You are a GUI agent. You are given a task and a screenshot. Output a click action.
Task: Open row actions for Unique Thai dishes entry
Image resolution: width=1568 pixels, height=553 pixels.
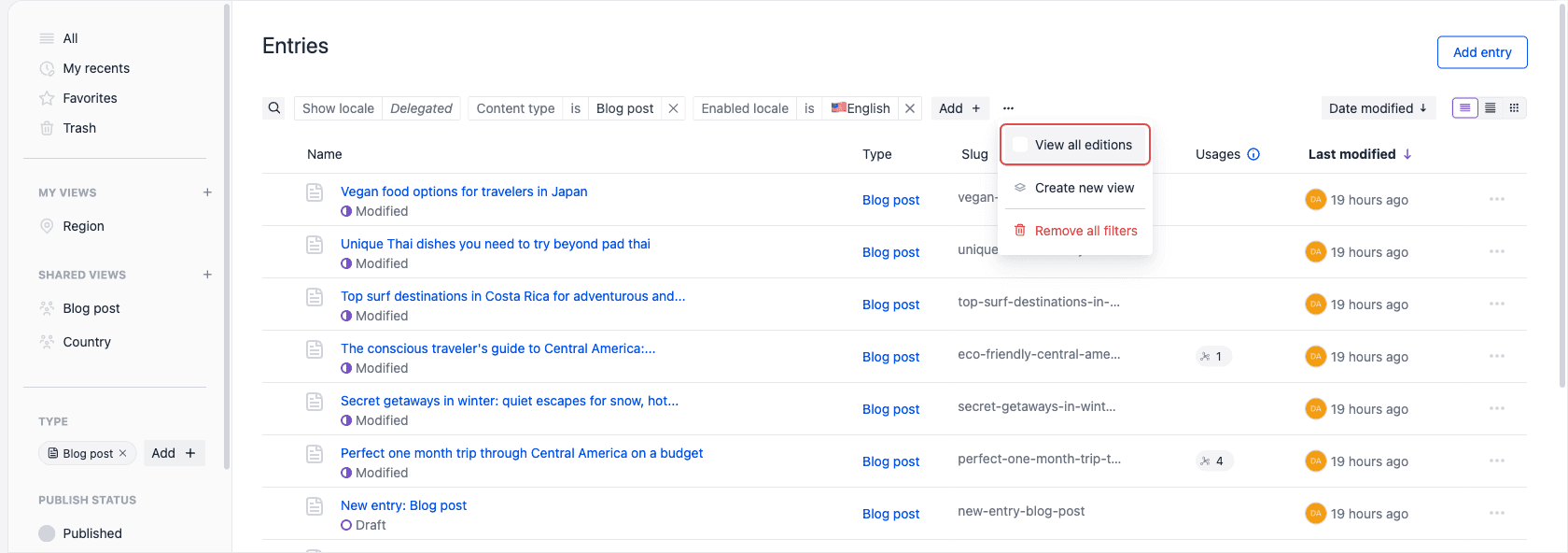(1497, 251)
